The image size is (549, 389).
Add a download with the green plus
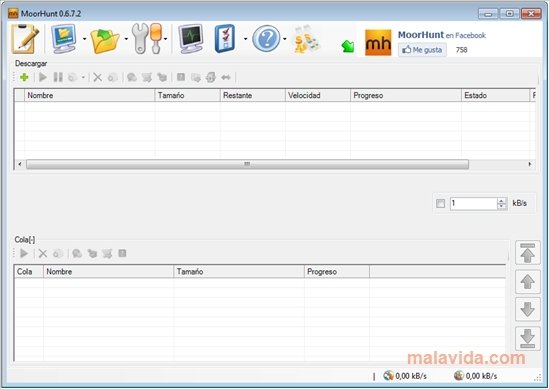click(x=24, y=77)
